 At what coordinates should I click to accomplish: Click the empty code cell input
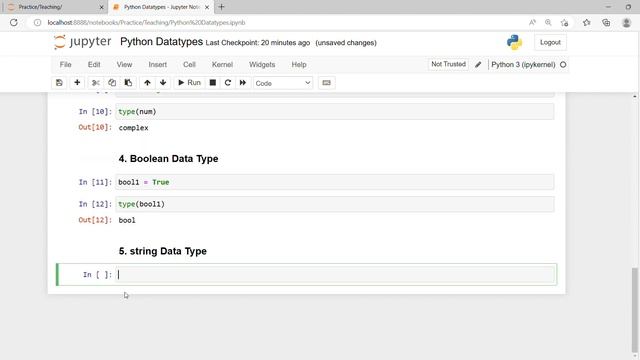336,275
